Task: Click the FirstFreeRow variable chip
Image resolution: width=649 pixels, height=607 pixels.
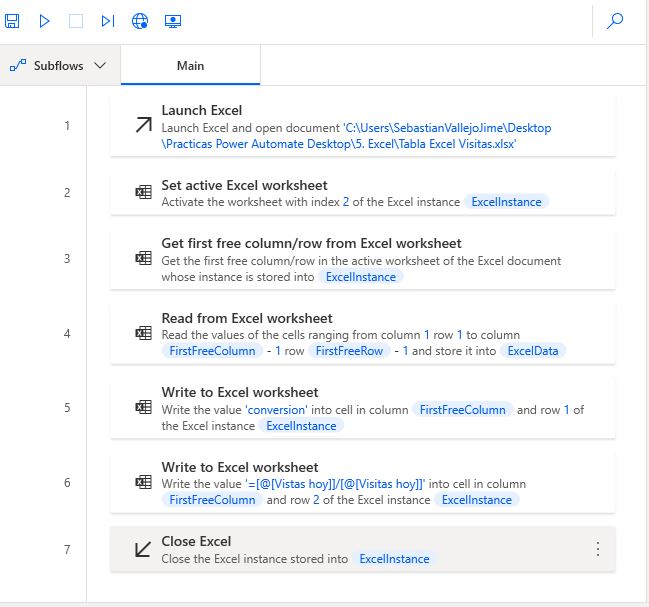Action: 349,351
